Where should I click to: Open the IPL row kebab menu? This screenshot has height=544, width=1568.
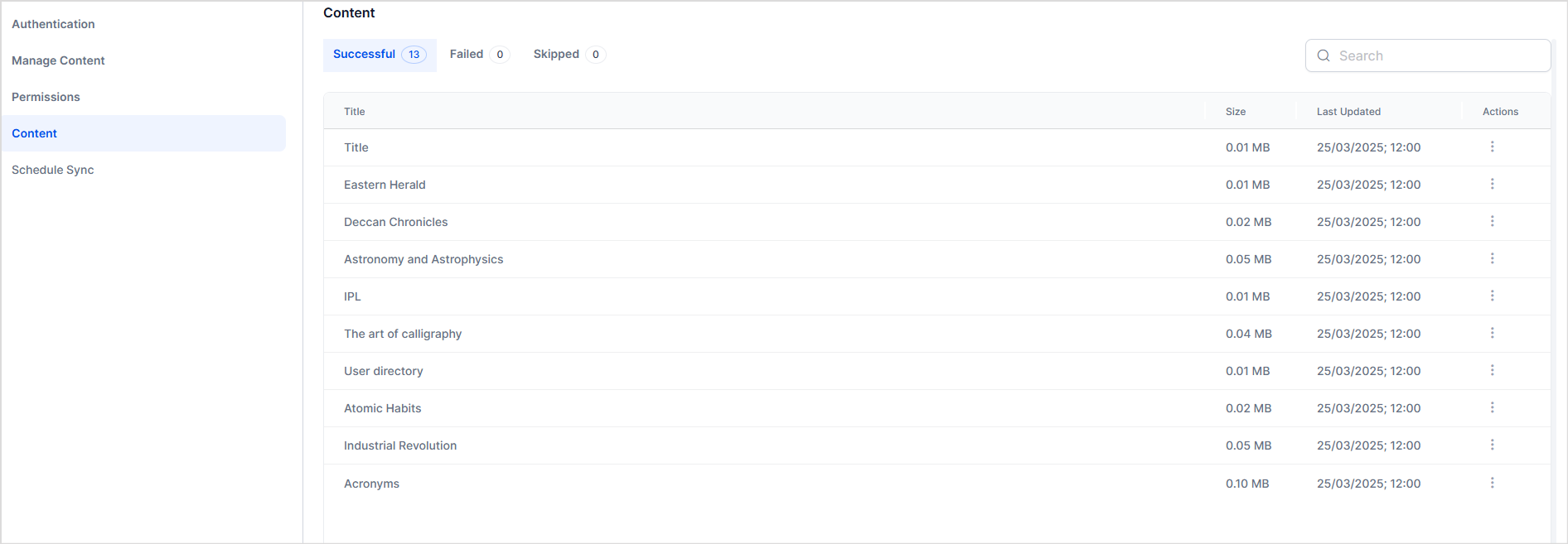(1492, 296)
